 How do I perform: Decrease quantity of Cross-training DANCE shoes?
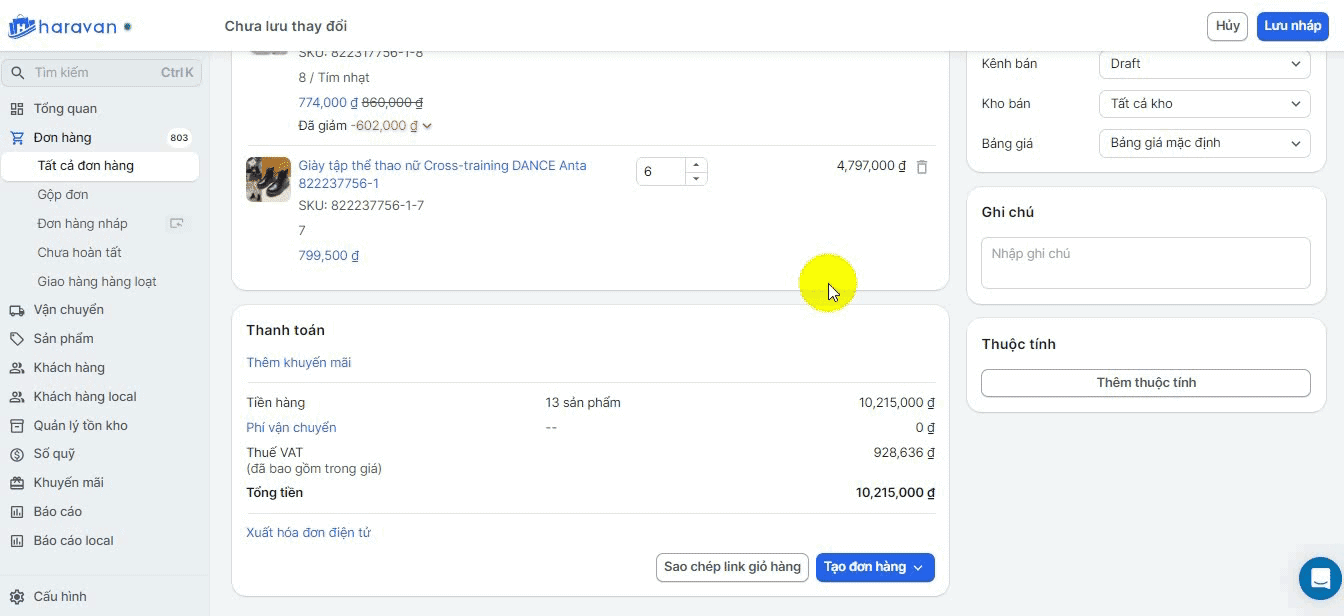(x=696, y=178)
